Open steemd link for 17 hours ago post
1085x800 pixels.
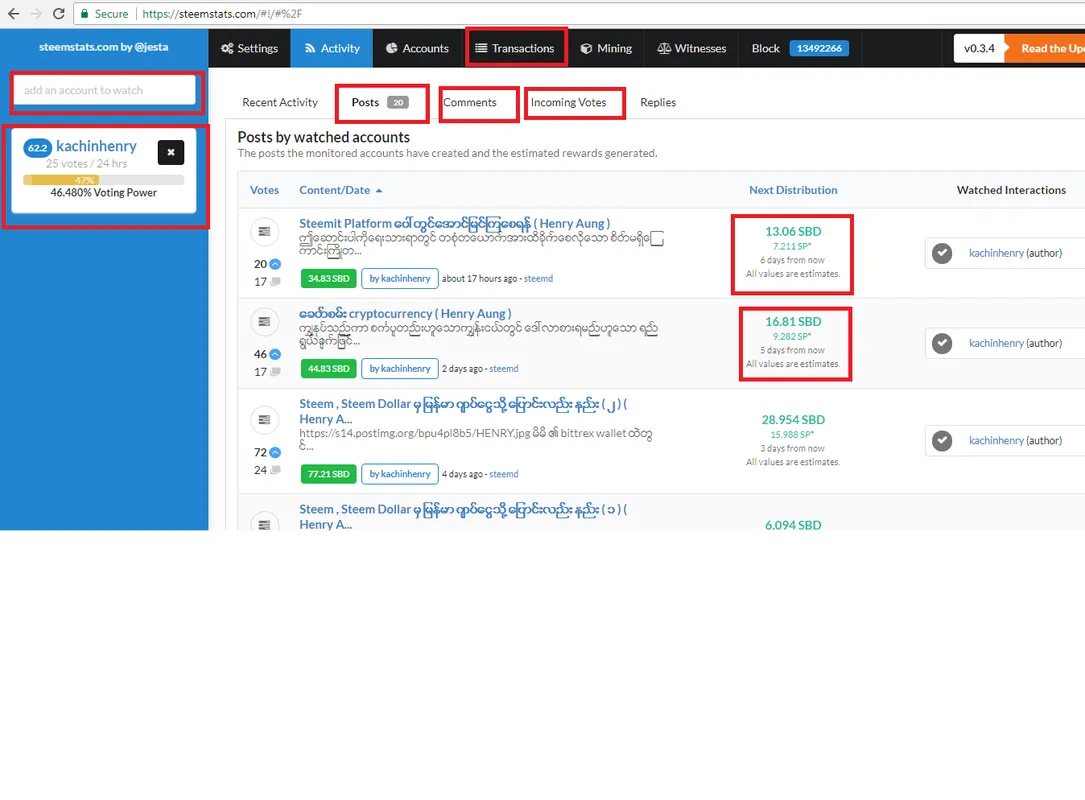pyautogui.click(x=538, y=279)
